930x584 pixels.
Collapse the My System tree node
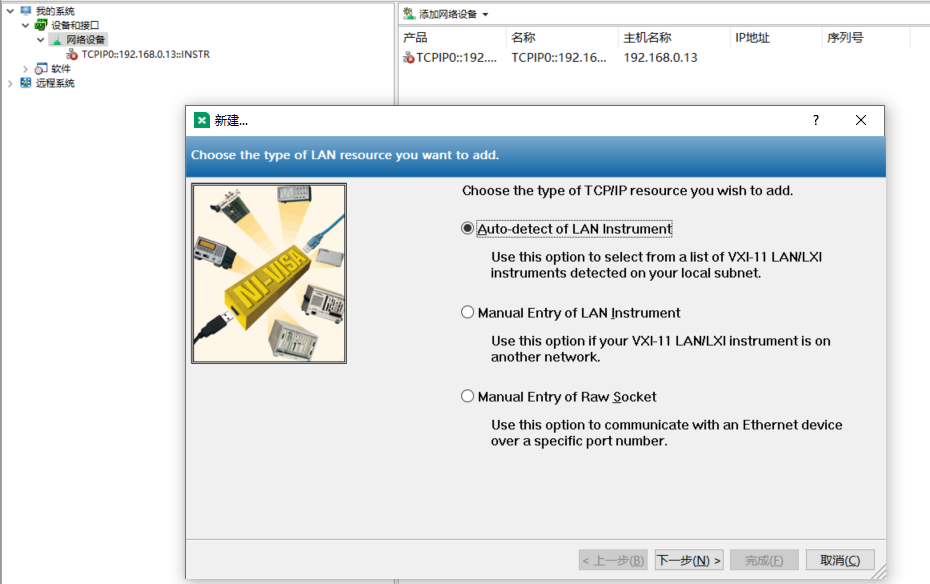click(x=10, y=11)
